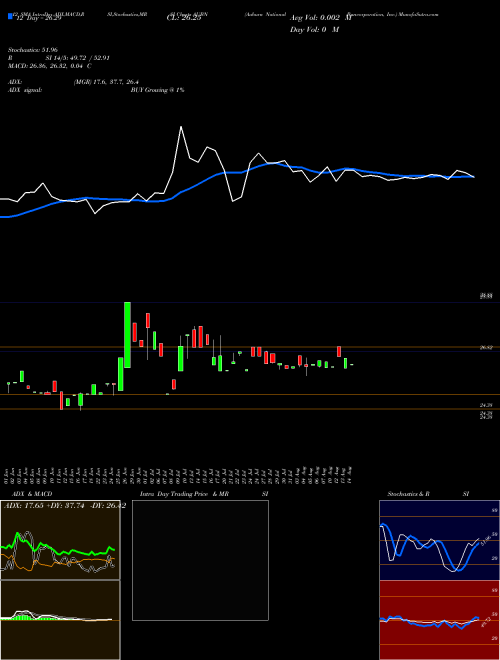Open the MACD histogram chart panel
500x660 pixels.
[60, 620]
